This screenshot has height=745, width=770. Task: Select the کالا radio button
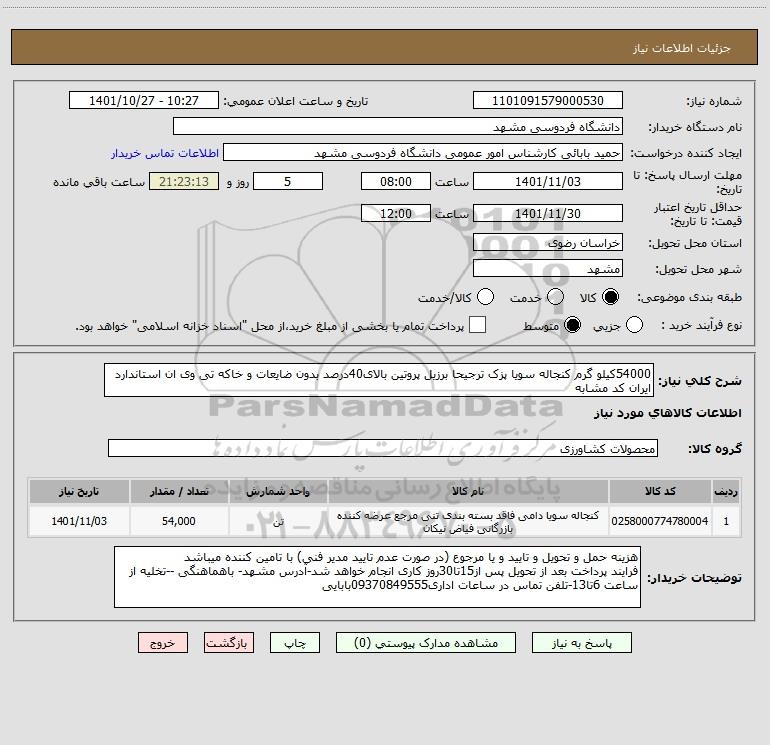[x=610, y=297]
